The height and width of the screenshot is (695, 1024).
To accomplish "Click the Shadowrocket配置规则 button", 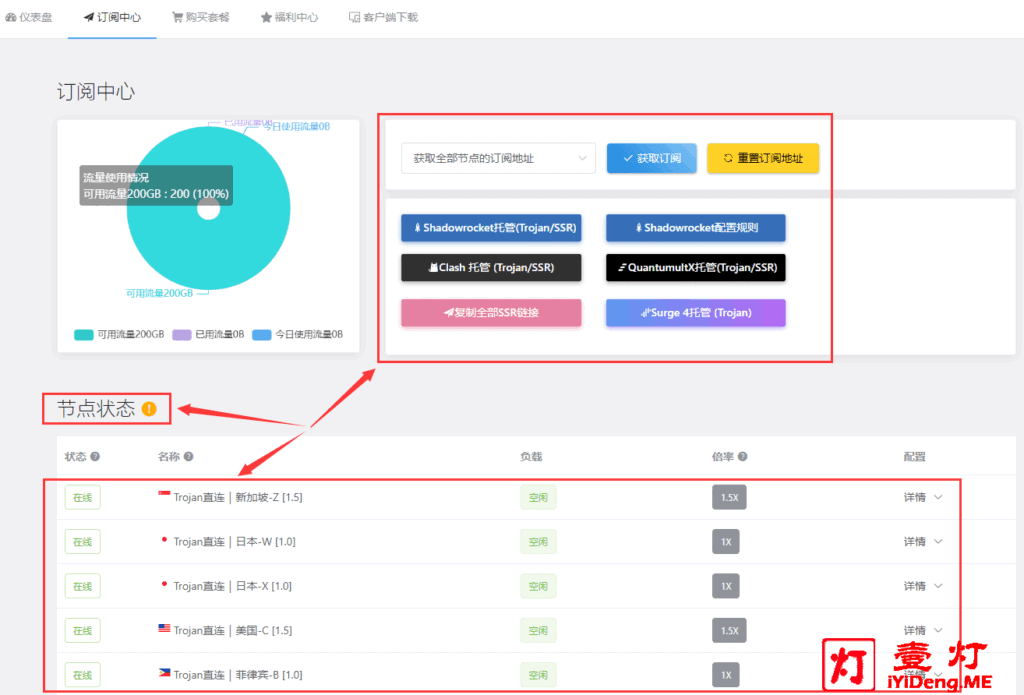I will coord(696,228).
